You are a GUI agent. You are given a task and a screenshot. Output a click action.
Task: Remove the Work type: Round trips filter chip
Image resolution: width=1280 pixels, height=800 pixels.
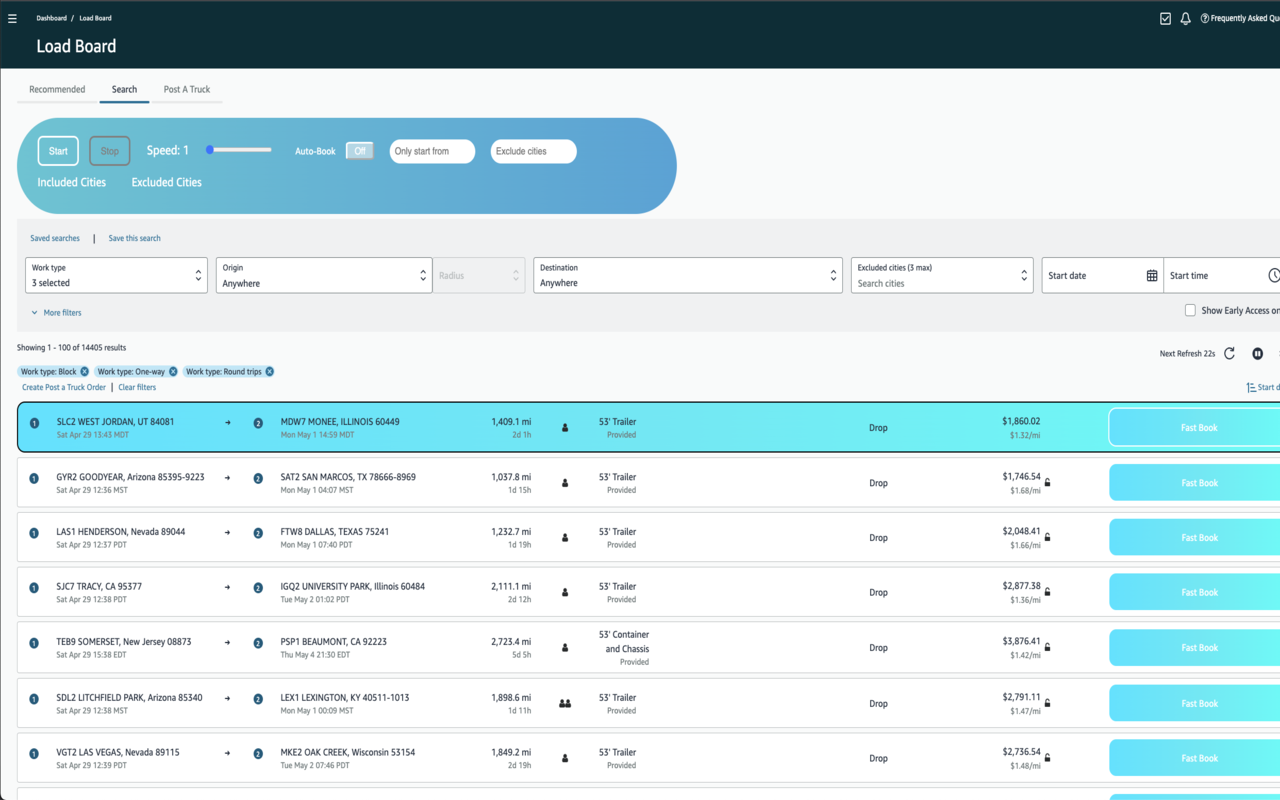click(269, 371)
